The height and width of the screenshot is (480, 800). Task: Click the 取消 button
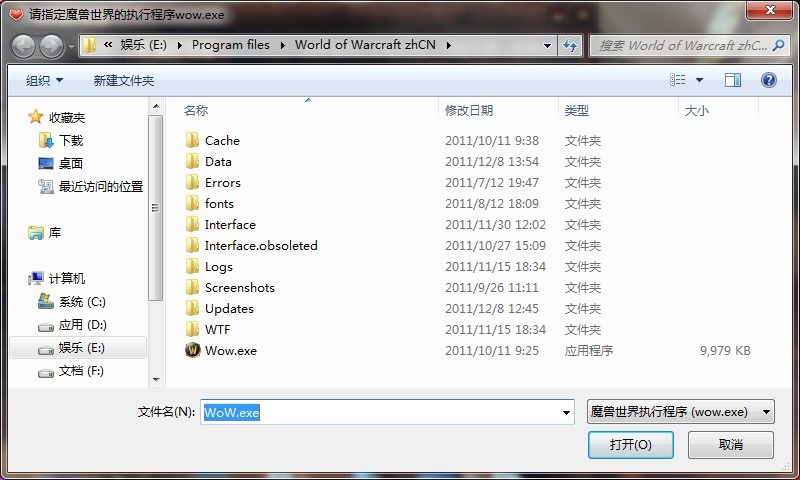tap(731, 445)
